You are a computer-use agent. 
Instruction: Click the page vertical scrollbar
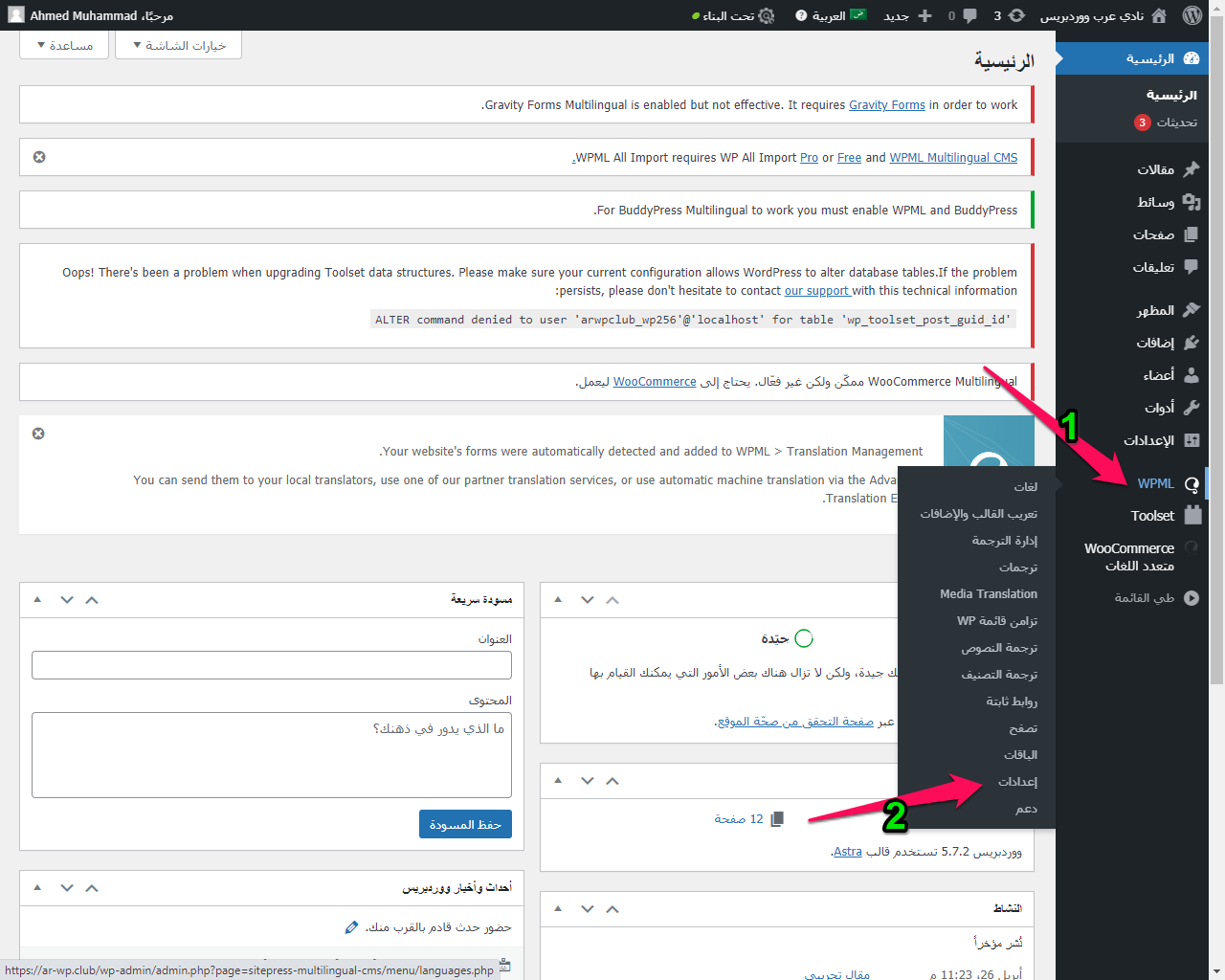point(1216,383)
